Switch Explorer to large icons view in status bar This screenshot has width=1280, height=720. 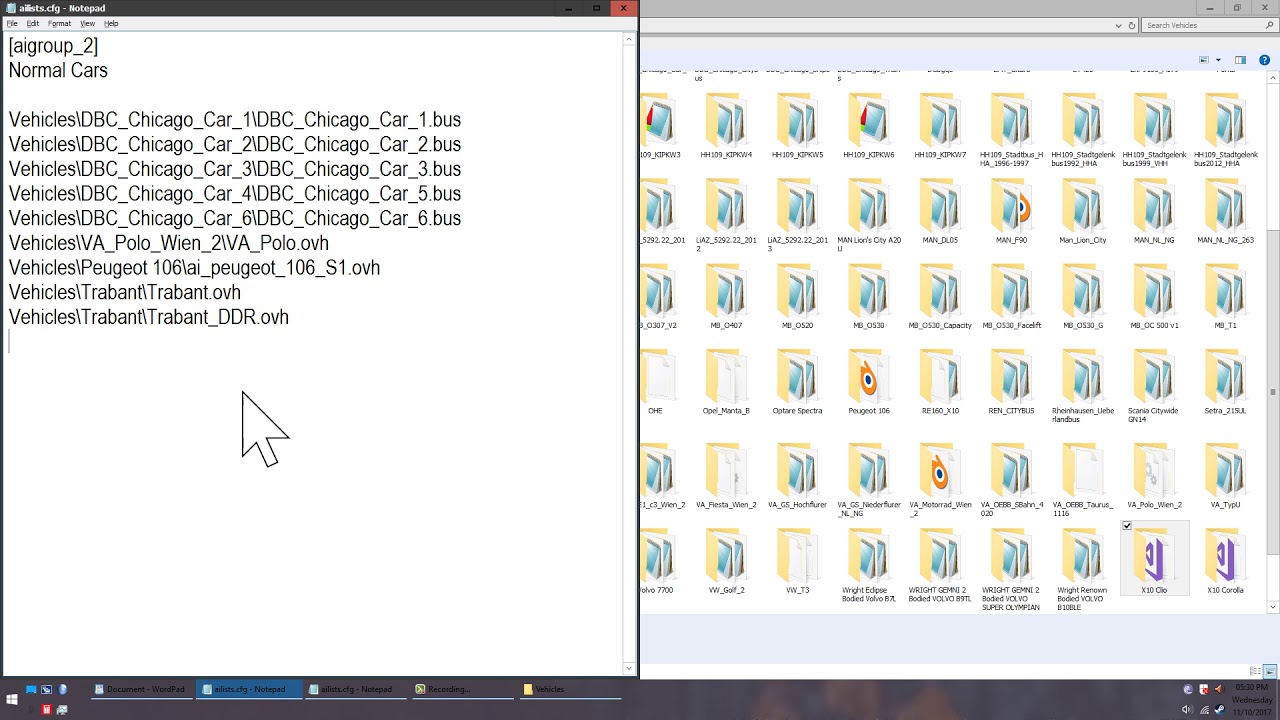point(1269,671)
